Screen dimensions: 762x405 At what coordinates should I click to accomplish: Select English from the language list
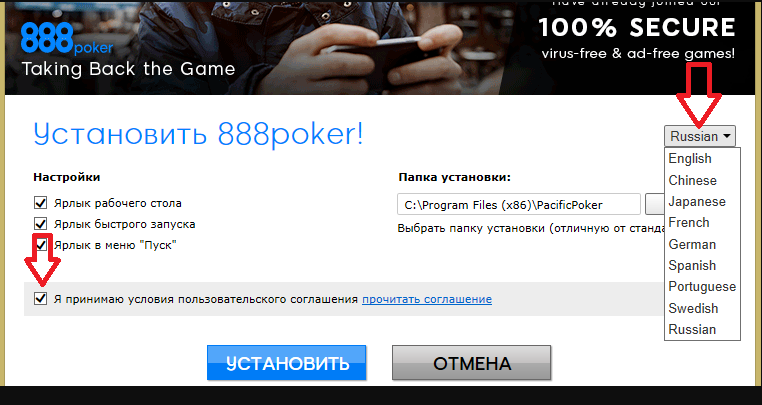[x=690, y=158]
